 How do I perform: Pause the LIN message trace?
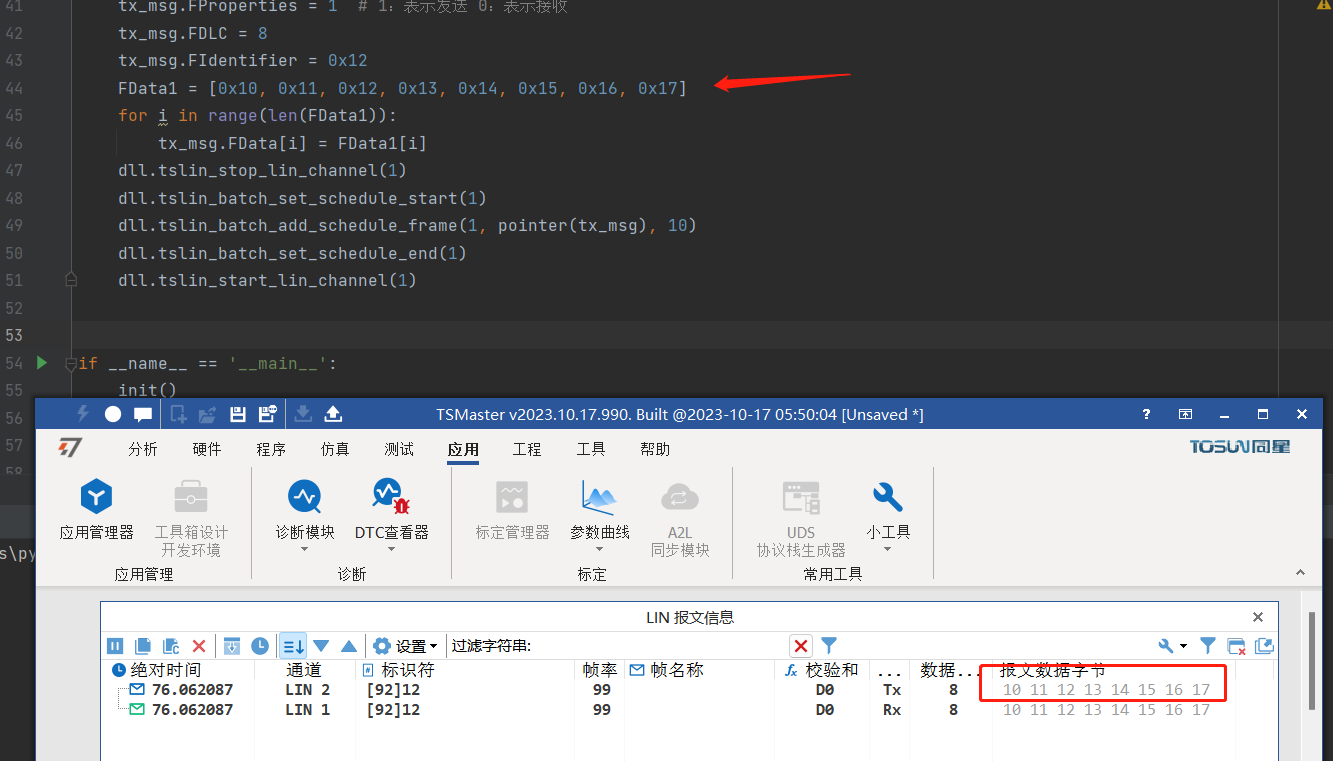click(x=116, y=646)
